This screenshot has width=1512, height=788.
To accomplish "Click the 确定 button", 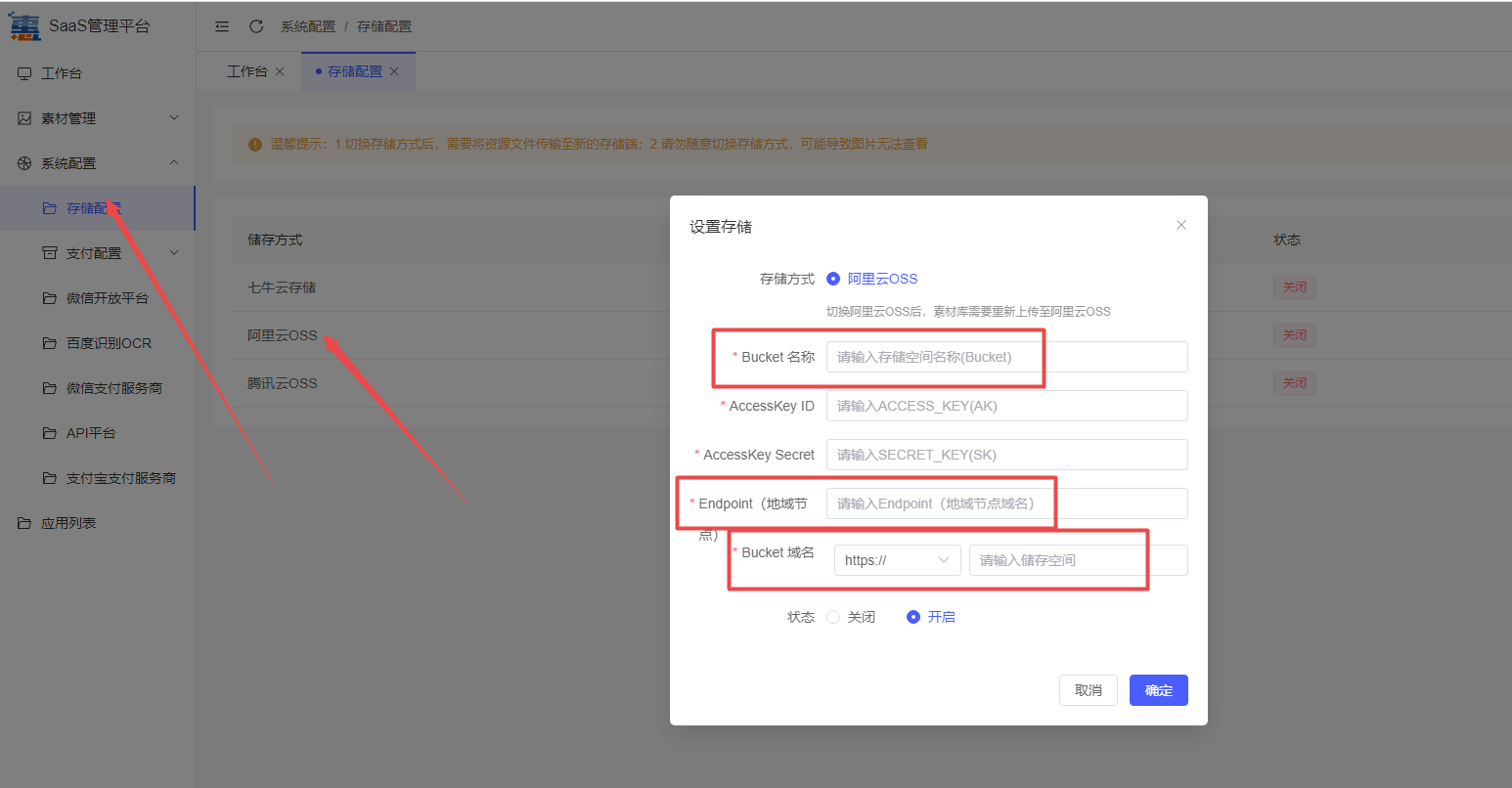I will 1159,690.
